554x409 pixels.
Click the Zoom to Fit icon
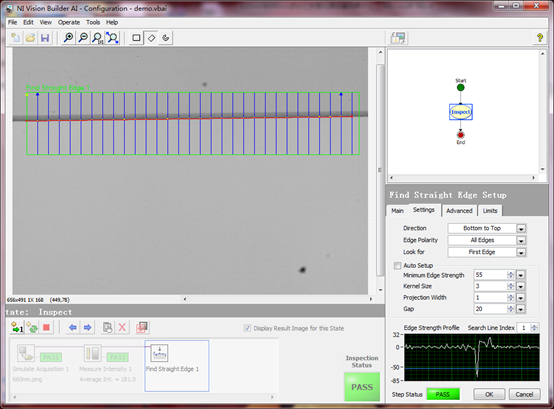pyautogui.click(x=112, y=38)
